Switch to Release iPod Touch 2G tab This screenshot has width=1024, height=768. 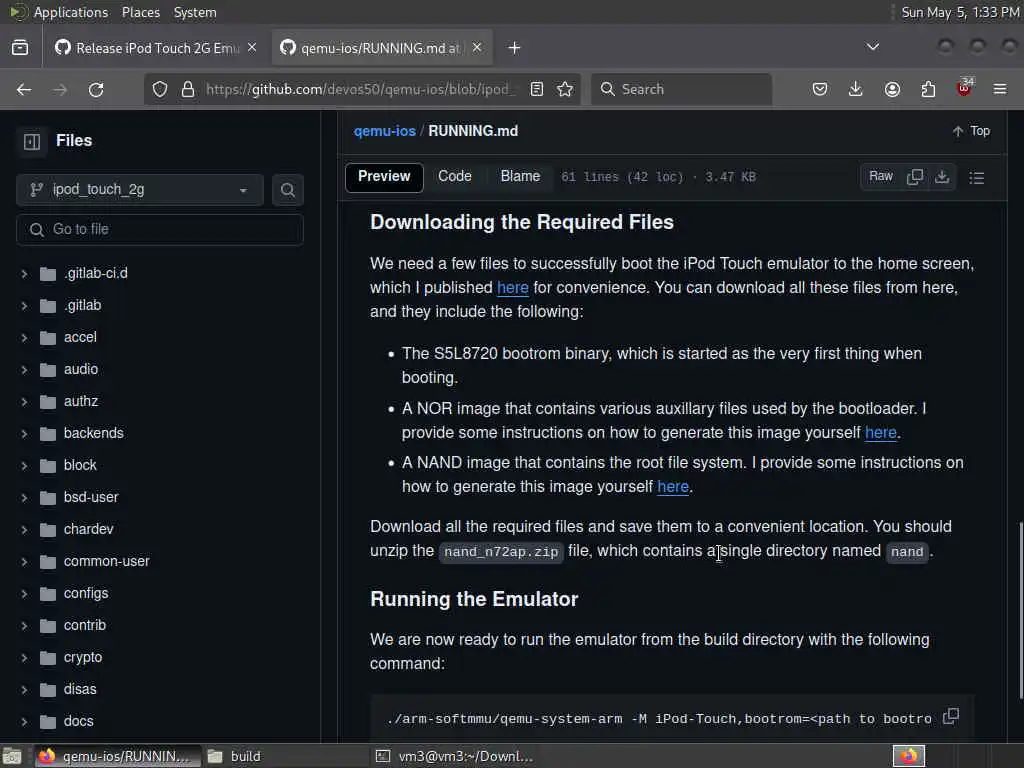[155, 48]
